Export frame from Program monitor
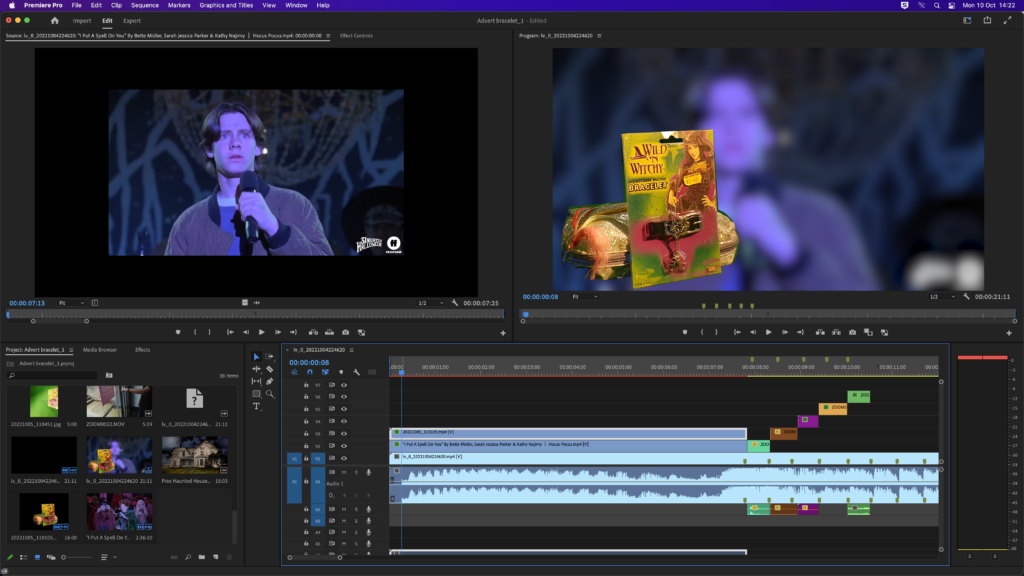This screenshot has height=576, width=1024. tap(852, 332)
